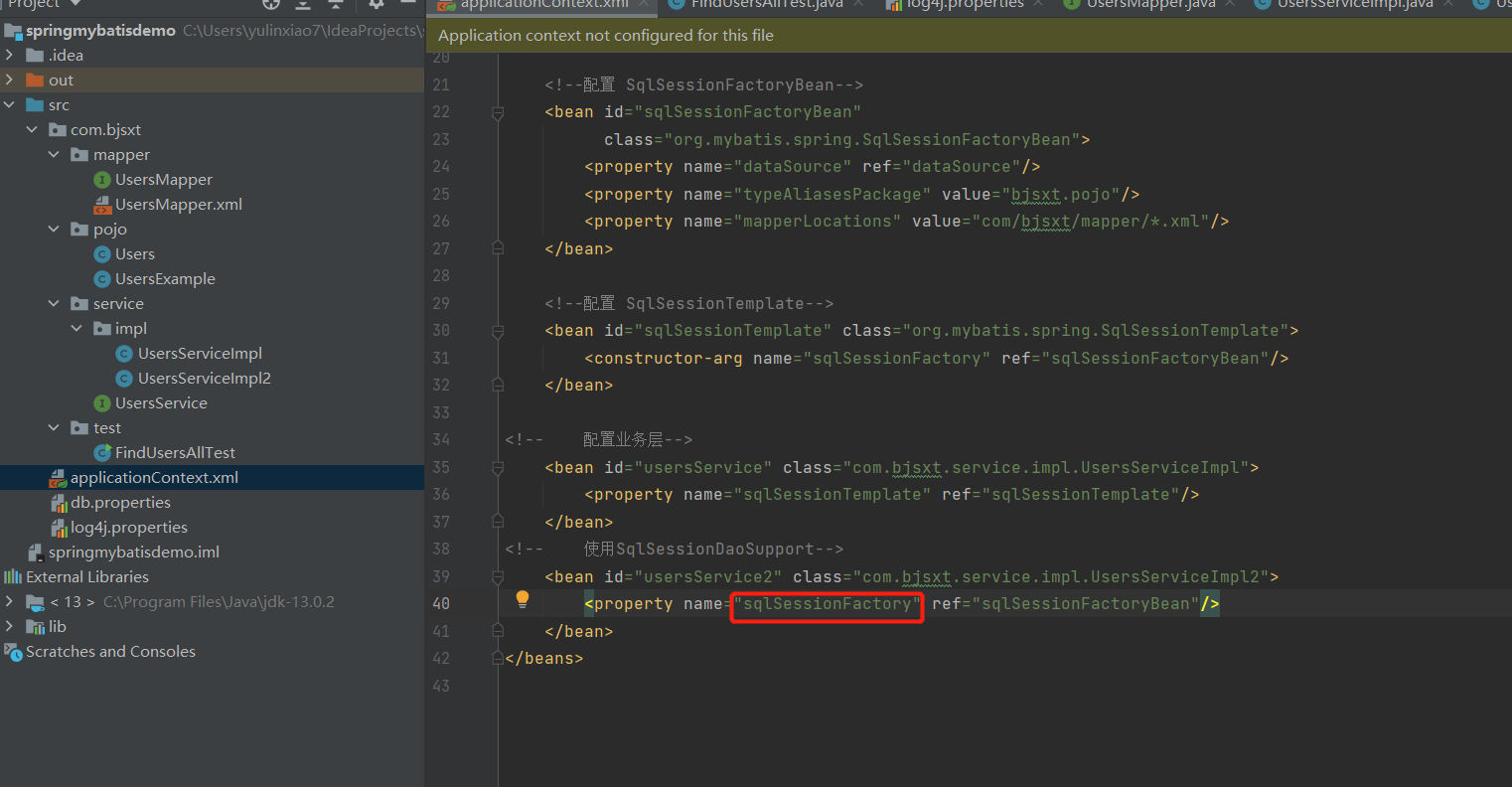Click the constructor-arg tag on line 31
This screenshot has height=787, width=1512.
tap(664, 358)
